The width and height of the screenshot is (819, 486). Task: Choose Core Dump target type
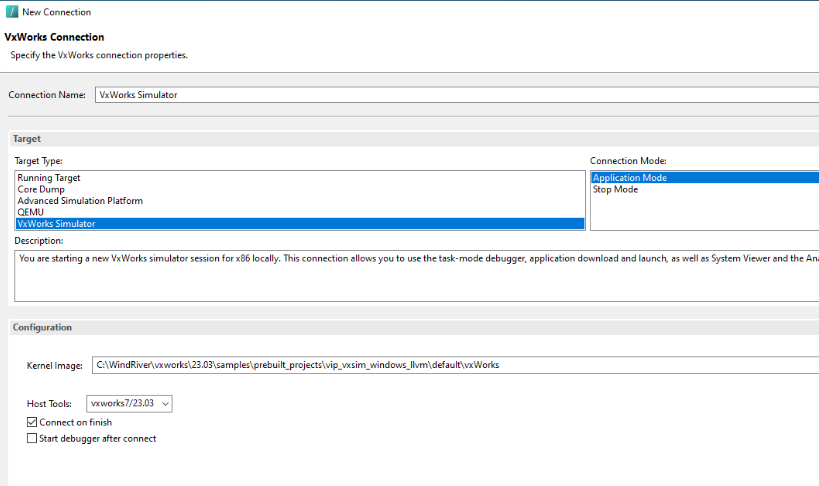(x=40, y=189)
